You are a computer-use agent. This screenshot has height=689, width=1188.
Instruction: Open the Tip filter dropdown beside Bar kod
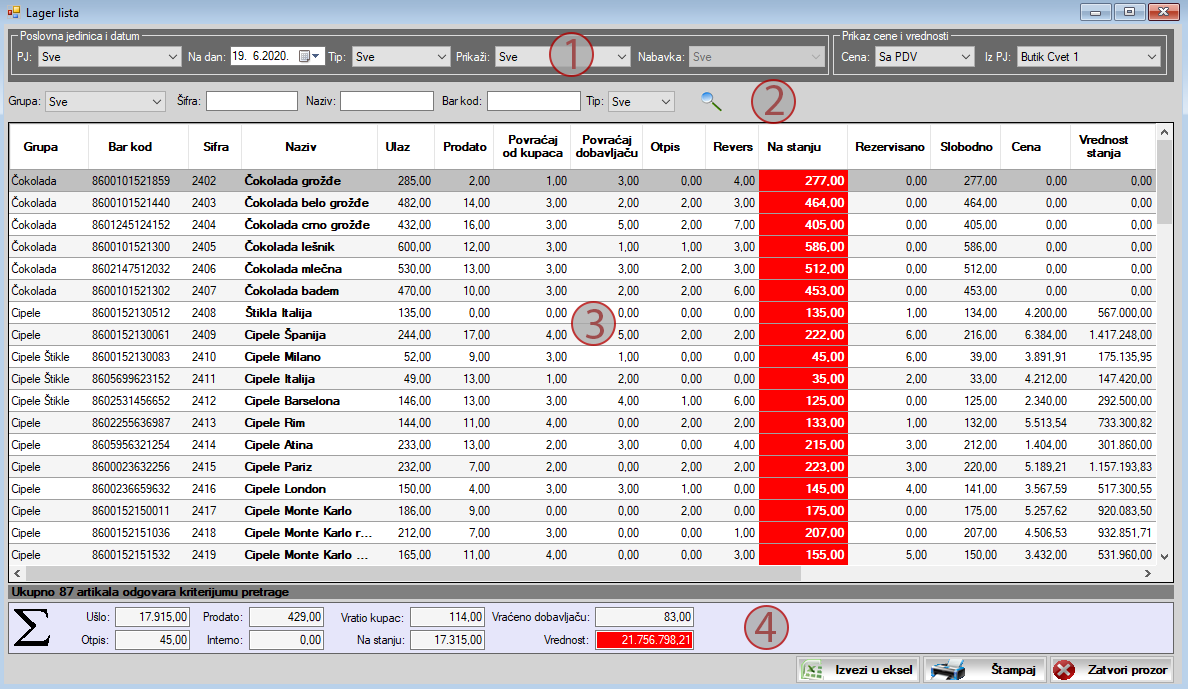click(x=641, y=102)
